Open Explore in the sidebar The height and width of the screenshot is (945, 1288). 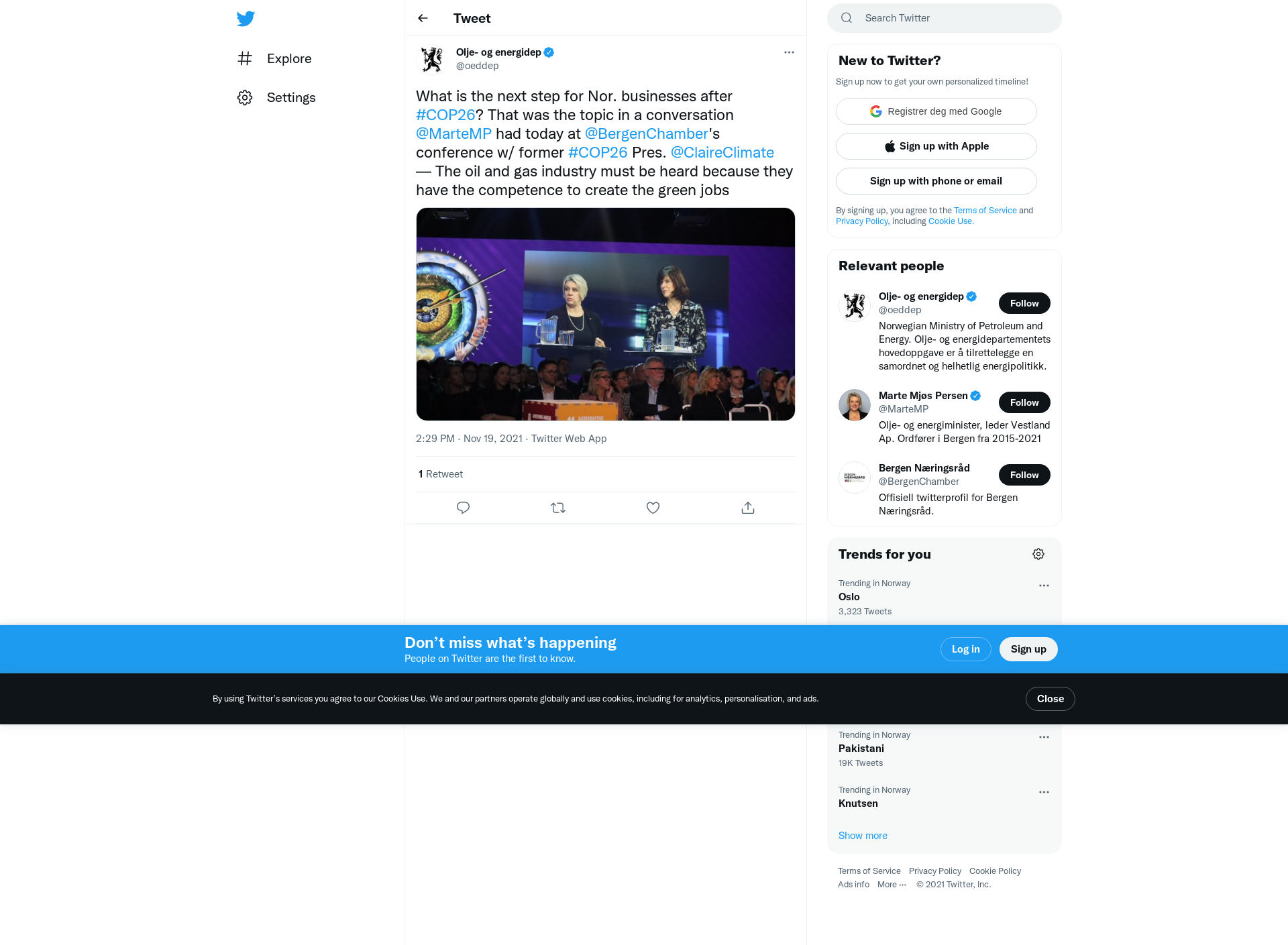(275, 58)
